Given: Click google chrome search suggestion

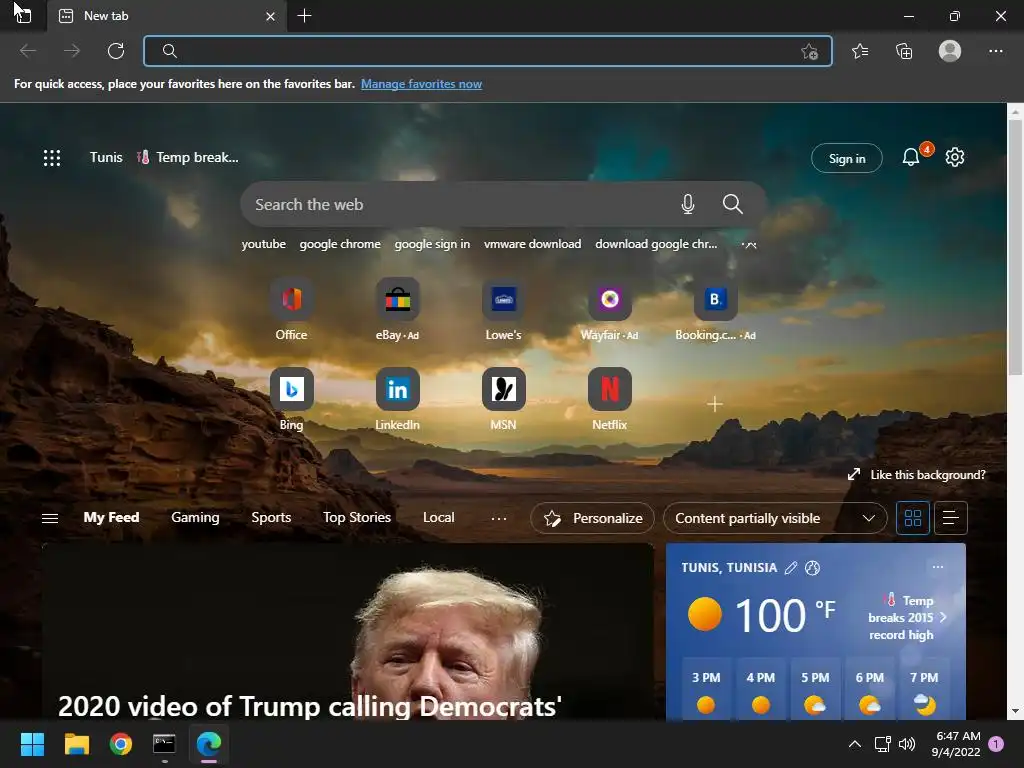Looking at the screenshot, I should pyautogui.click(x=340, y=244).
